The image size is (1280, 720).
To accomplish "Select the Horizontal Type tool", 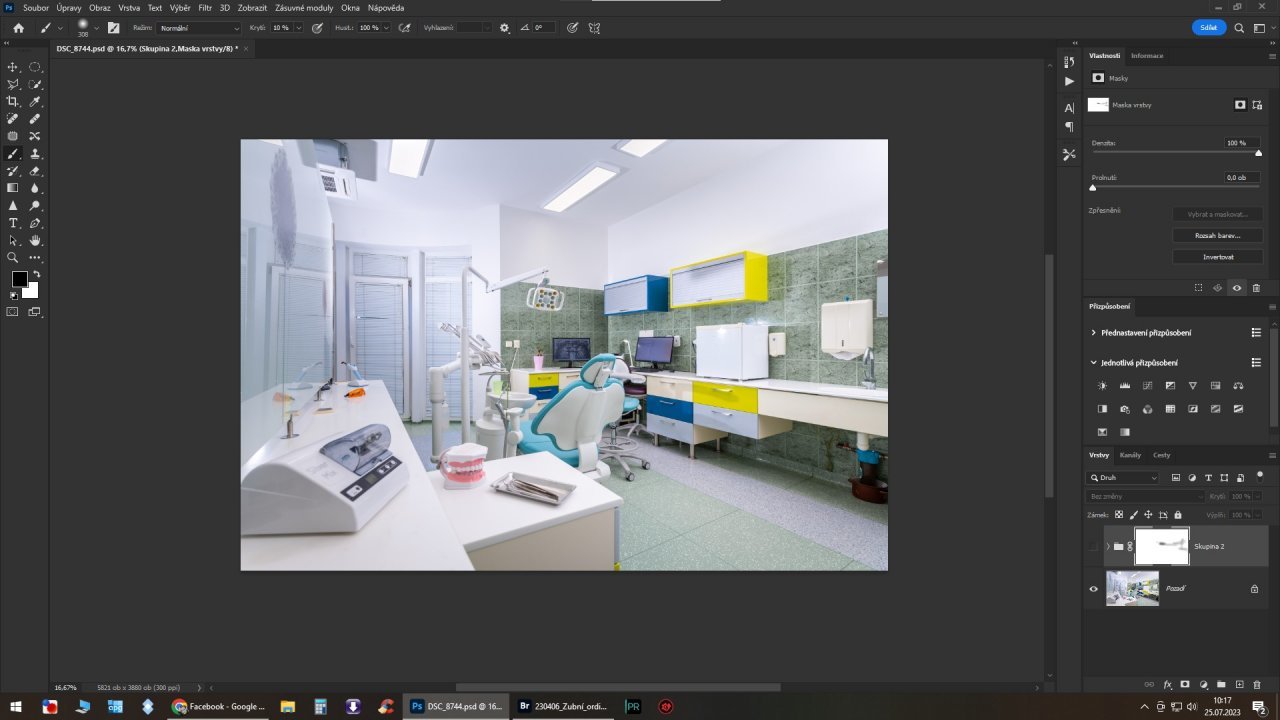I will [13, 223].
